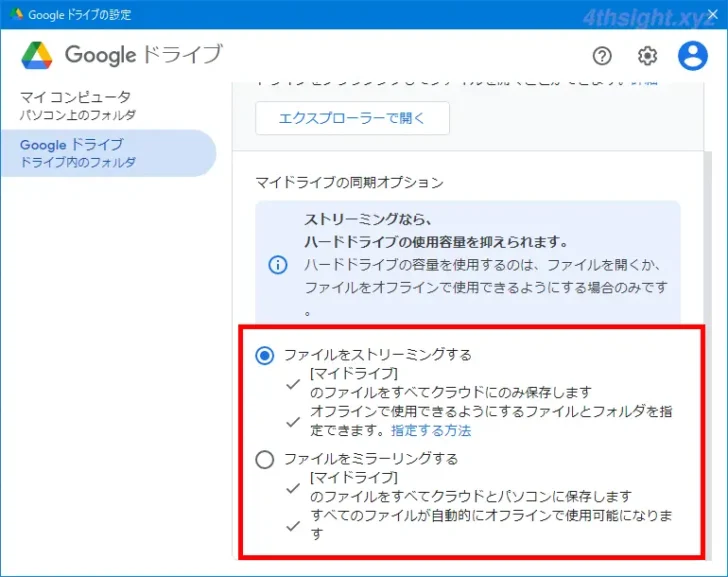This screenshot has width=728, height=577.
Task: Click the ファイルをミラーリングする label text
Action: pyautogui.click(x=371, y=459)
